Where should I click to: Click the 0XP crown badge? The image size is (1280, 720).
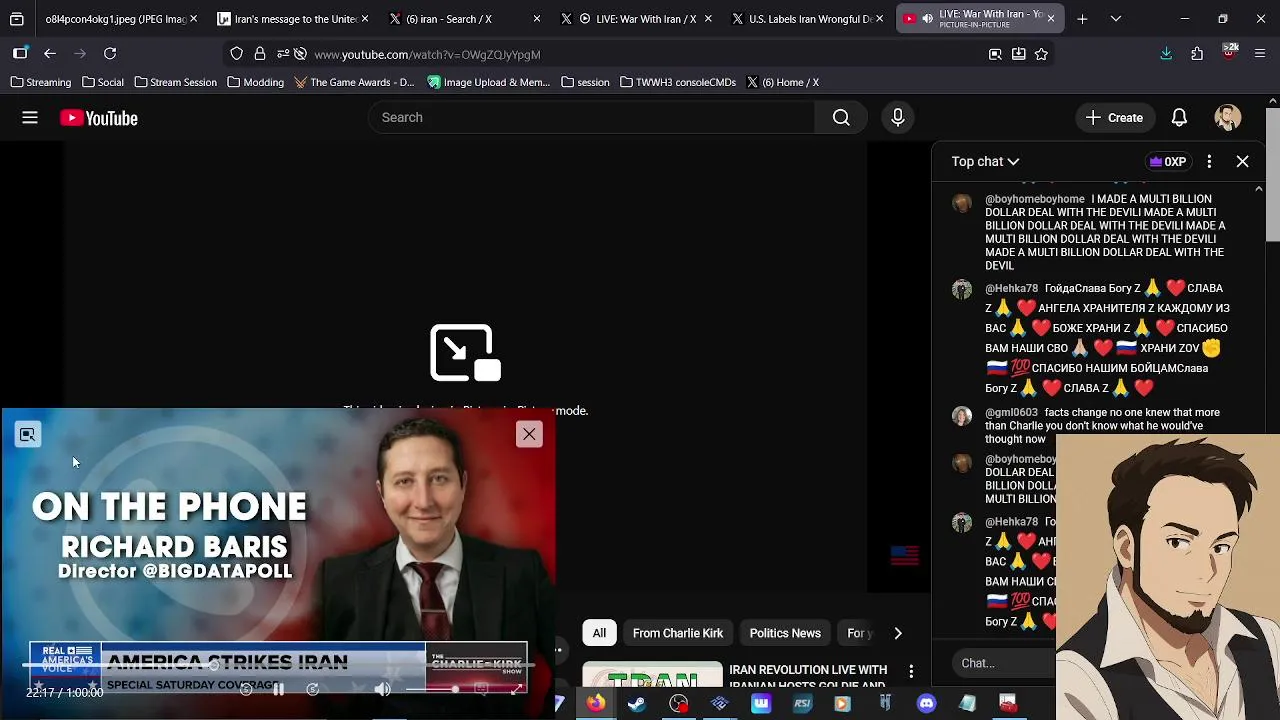point(1167,161)
